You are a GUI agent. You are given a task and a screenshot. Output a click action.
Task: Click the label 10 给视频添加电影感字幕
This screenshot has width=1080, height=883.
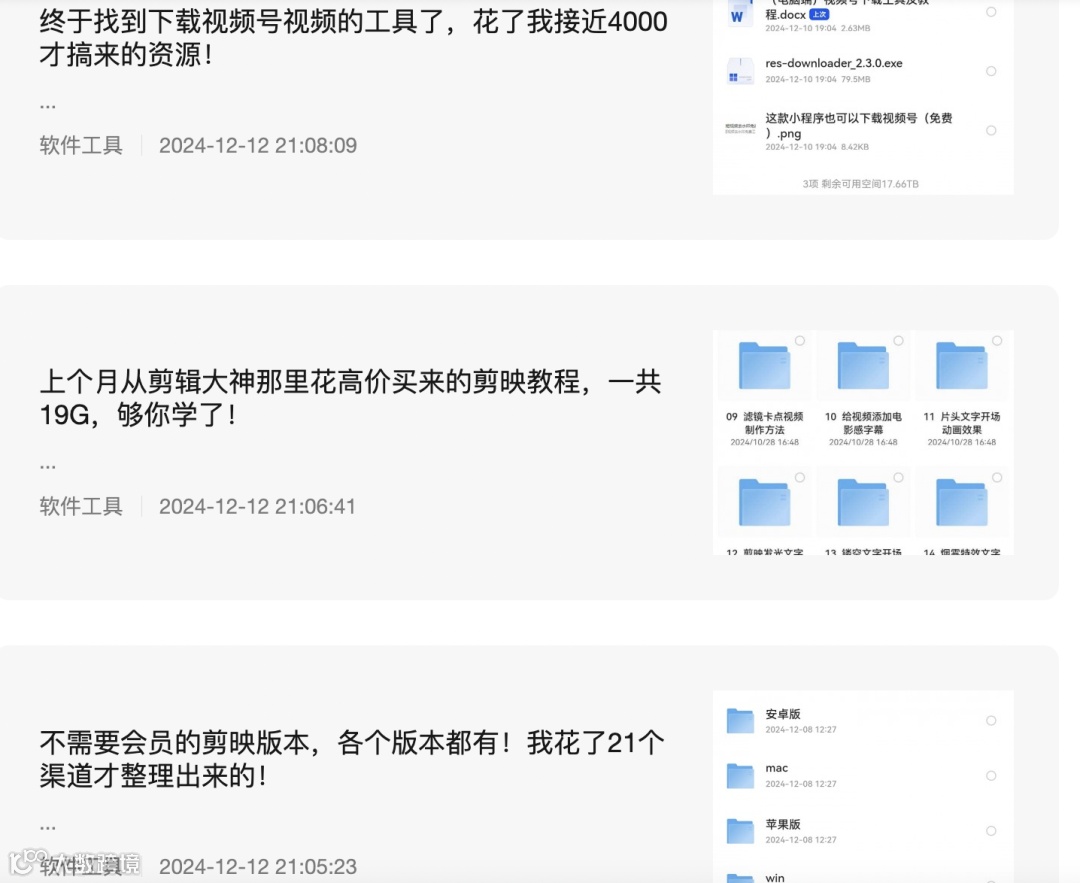(x=863, y=423)
